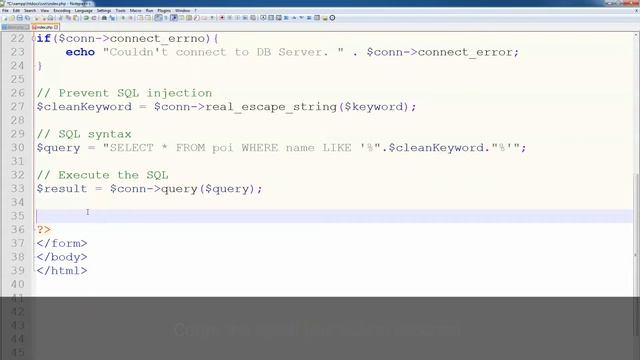Open the Tools menu

point(120,11)
